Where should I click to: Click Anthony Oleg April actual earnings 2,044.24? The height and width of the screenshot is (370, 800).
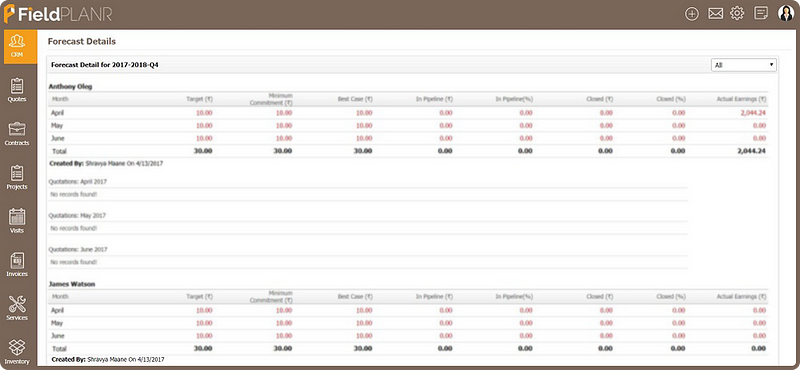click(753, 113)
